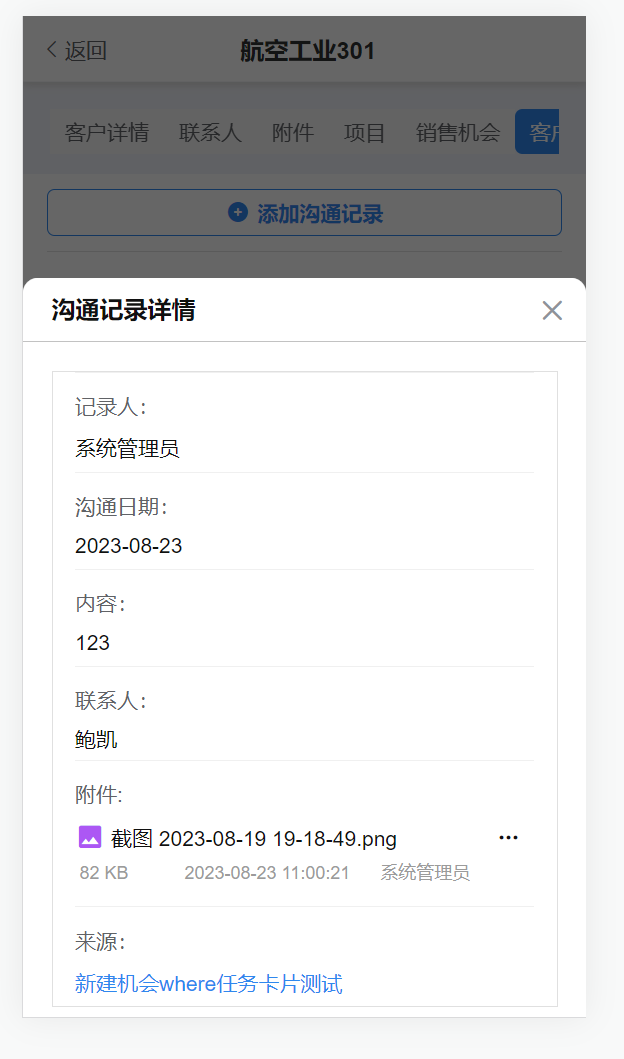
Task: Click the upload timestamp 2023-08-23 11:00:21
Action: 267,873
